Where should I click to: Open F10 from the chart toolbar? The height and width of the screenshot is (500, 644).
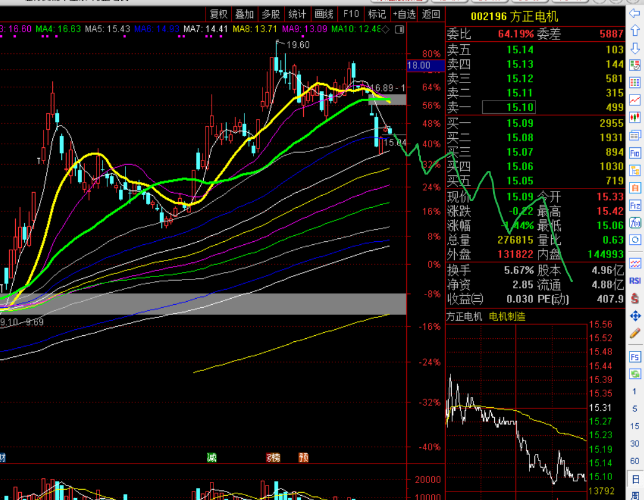coord(351,14)
